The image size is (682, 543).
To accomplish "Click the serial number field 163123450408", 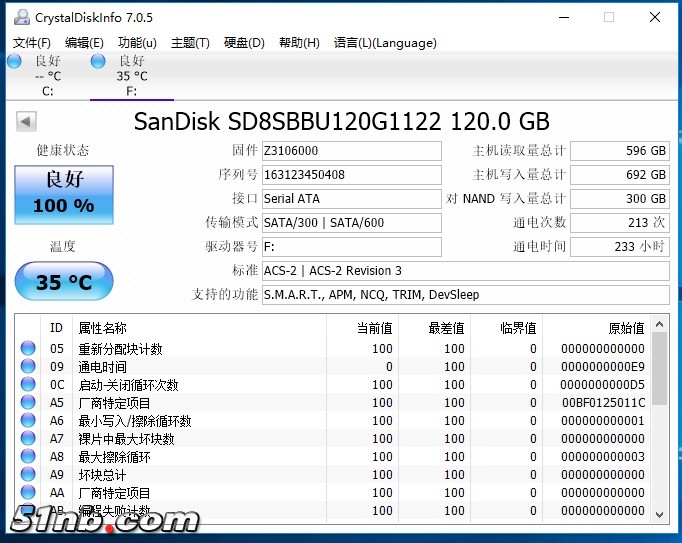I will pyautogui.click(x=352, y=175).
